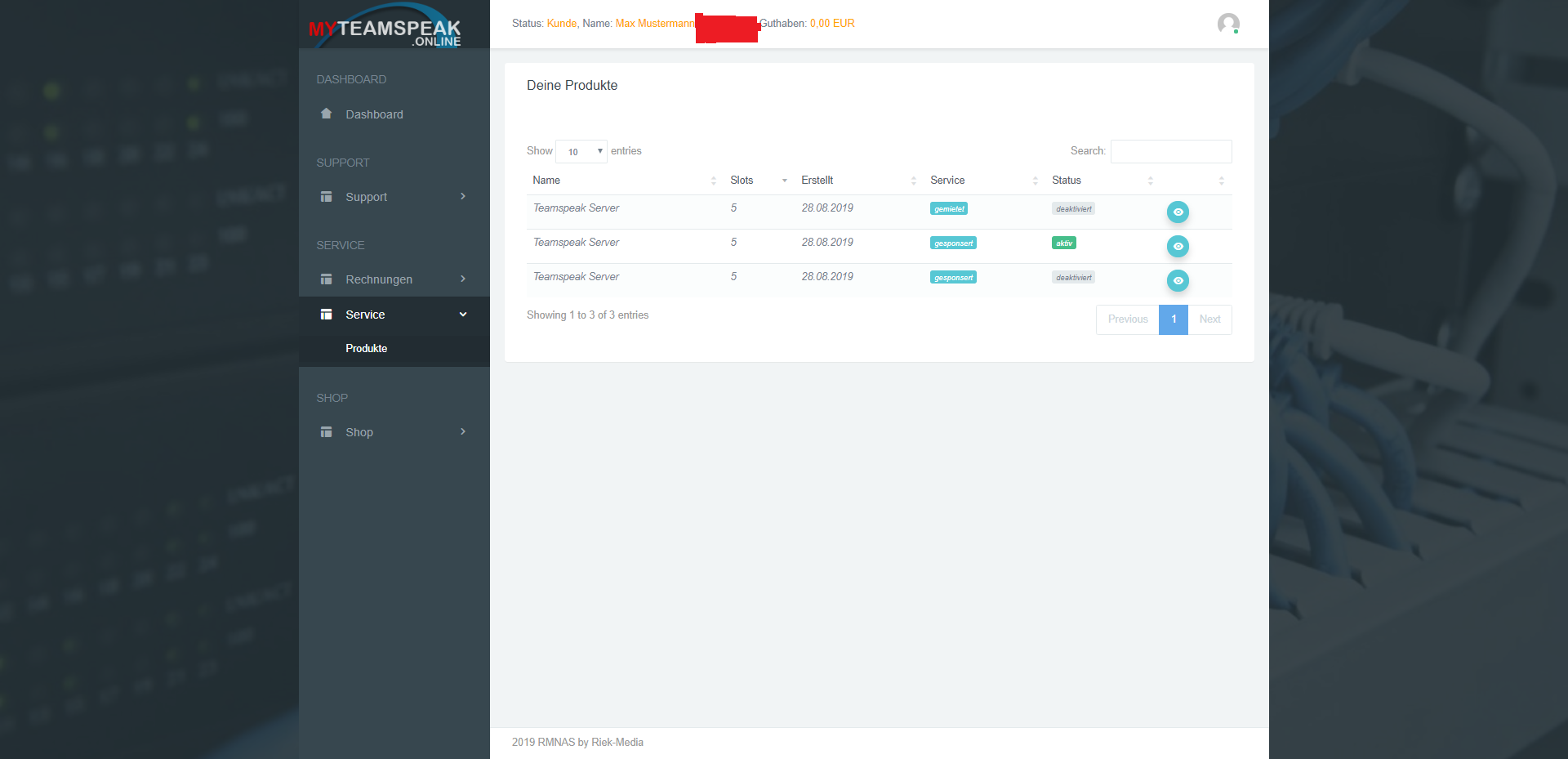Open the user profile avatar menu
Screen dimensions: 1568x759
(x=1227, y=24)
